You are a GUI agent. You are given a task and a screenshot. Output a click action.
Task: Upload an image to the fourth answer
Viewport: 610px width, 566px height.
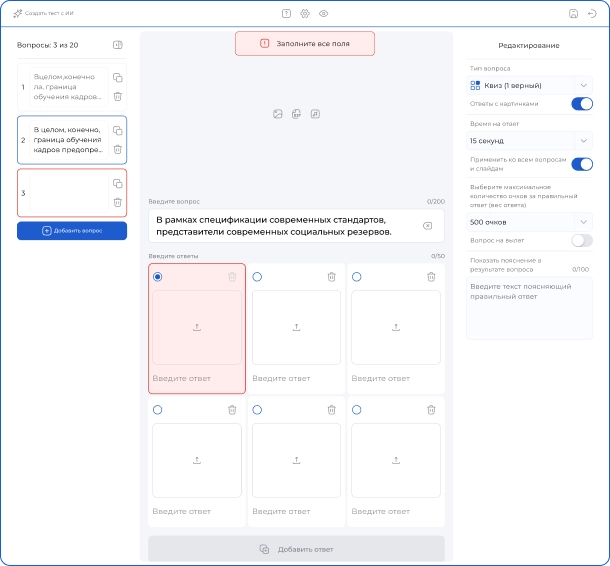point(197,460)
